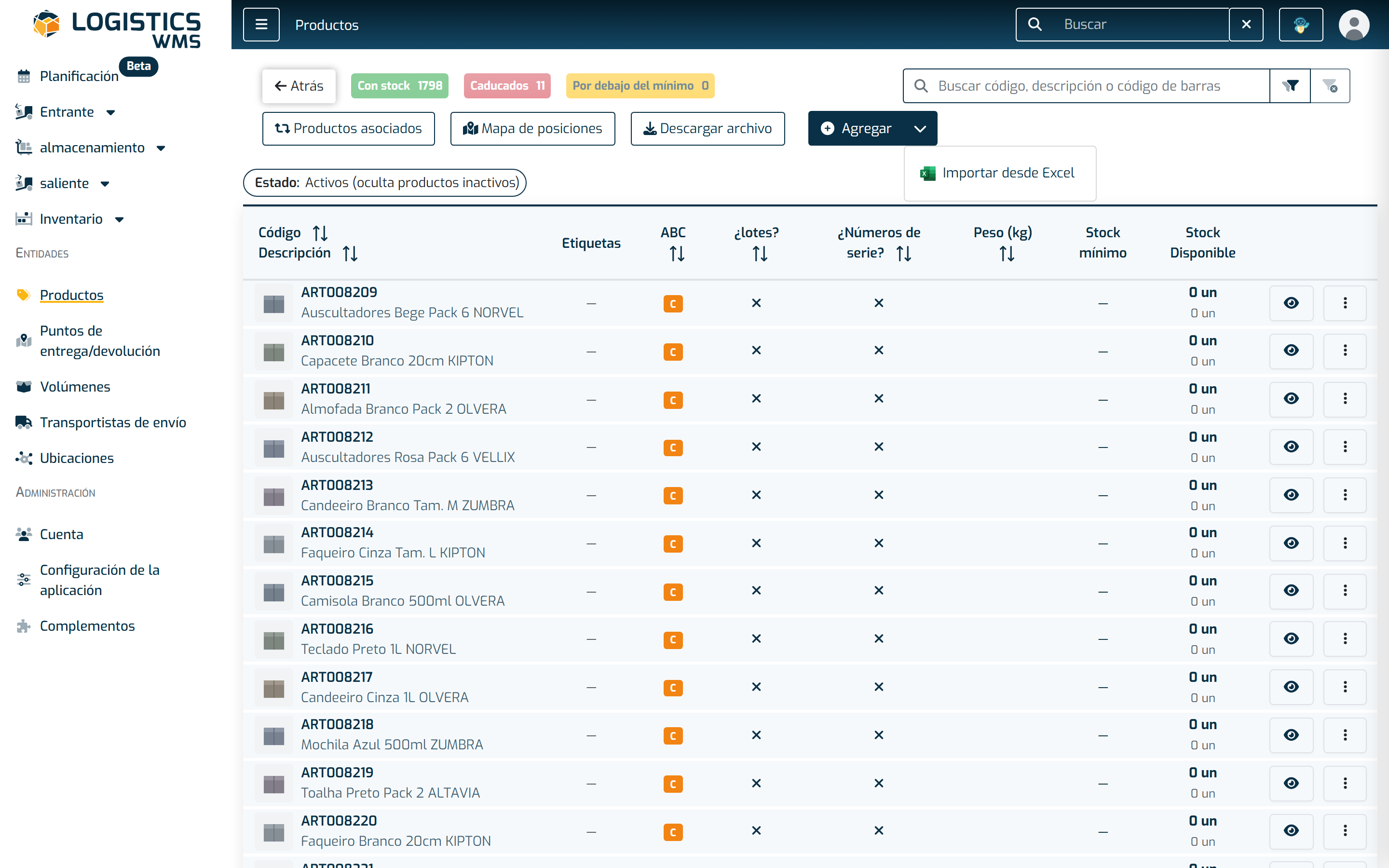Open Ubicaciones in sidebar
Image resolution: width=1389 pixels, height=868 pixels.
point(76,458)
